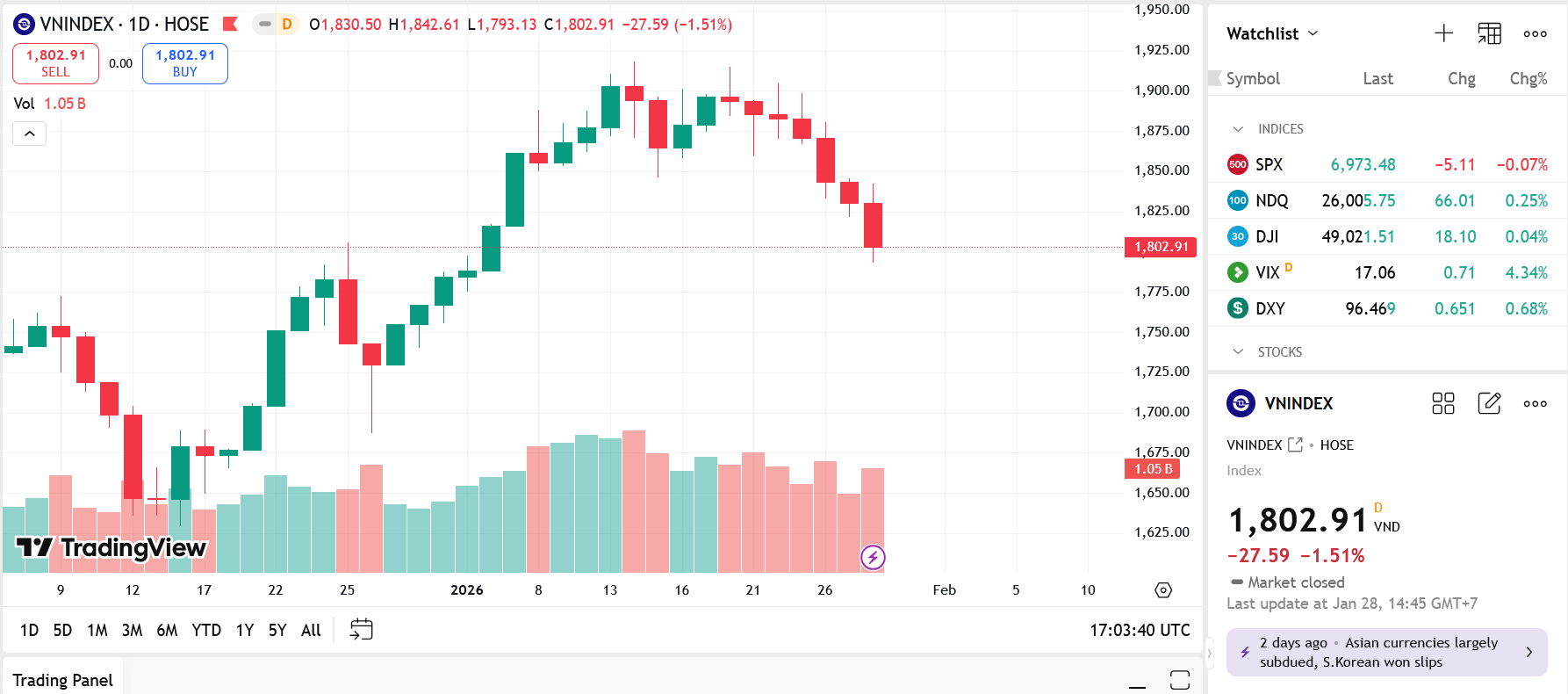Viewport: 1568px width, 694px height.
Task: Expand the STOCKS section
Action: click(x=1238, y=351)
